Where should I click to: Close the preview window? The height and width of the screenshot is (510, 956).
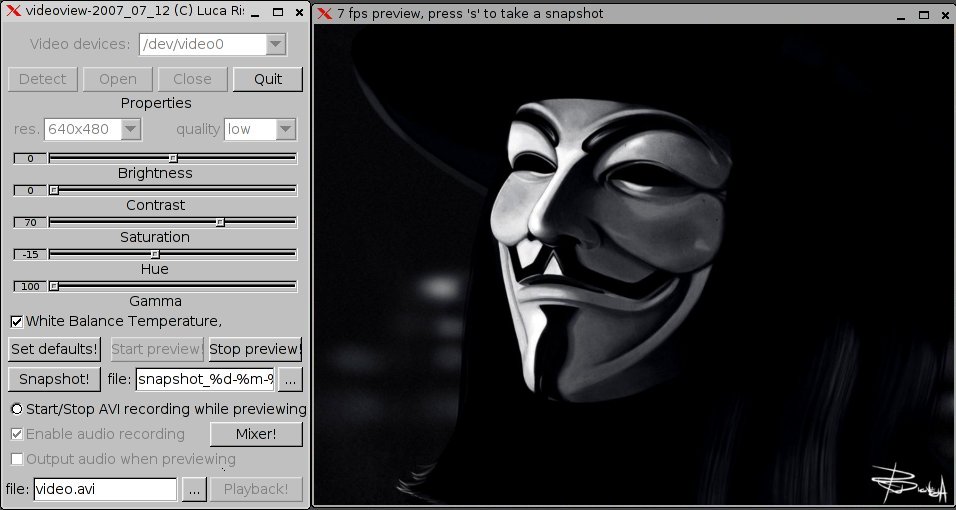944,14
